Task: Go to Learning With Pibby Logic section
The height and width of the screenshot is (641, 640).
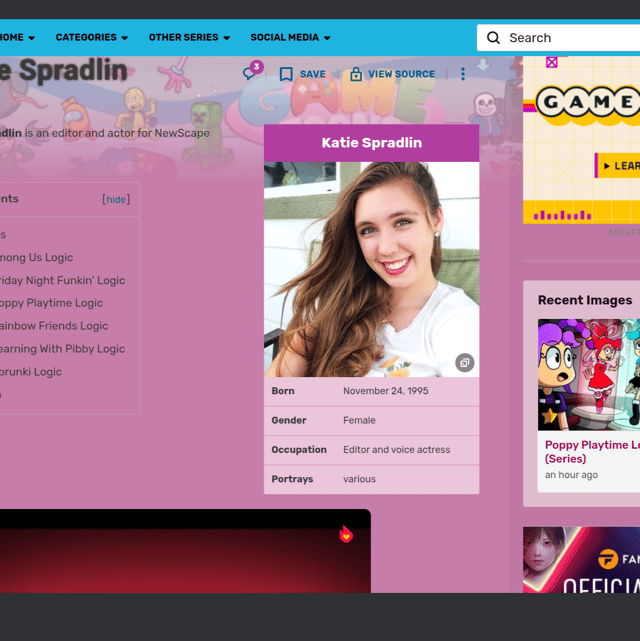Action: [x=62, y=349]
